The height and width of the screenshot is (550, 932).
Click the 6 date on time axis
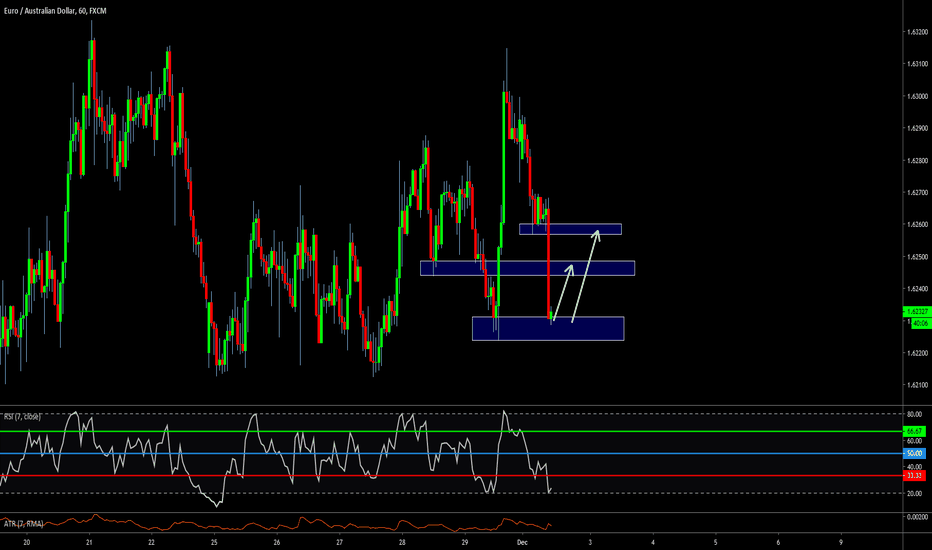pyautogui.click(x=778, y=542)
